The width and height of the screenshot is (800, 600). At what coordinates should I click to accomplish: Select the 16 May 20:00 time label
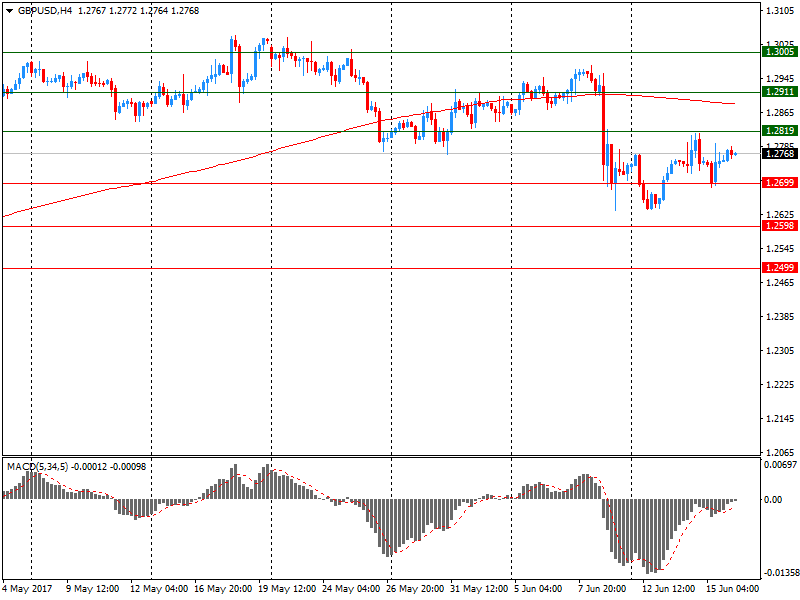click(223, 589)
